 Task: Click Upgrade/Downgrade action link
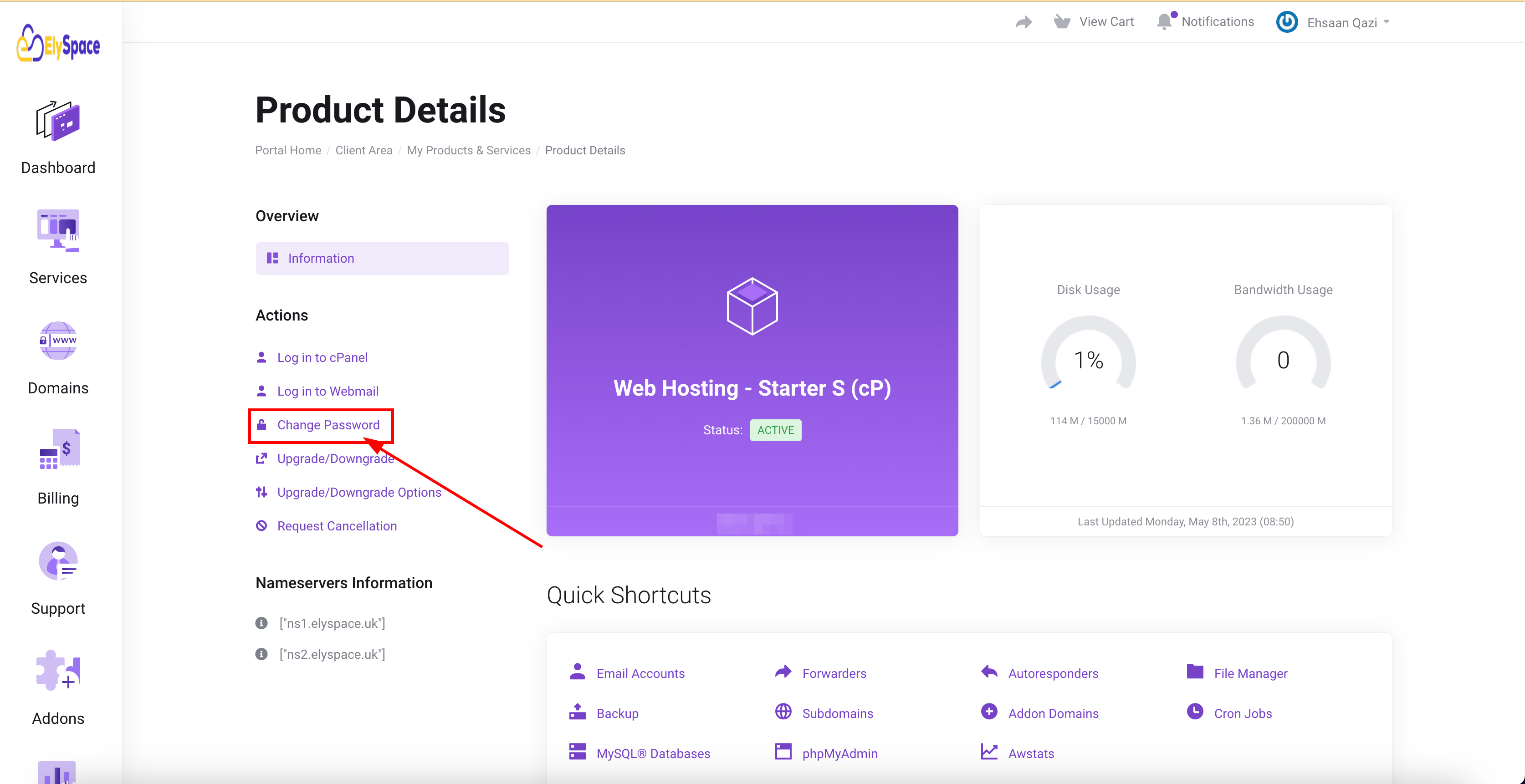(336, 458)
